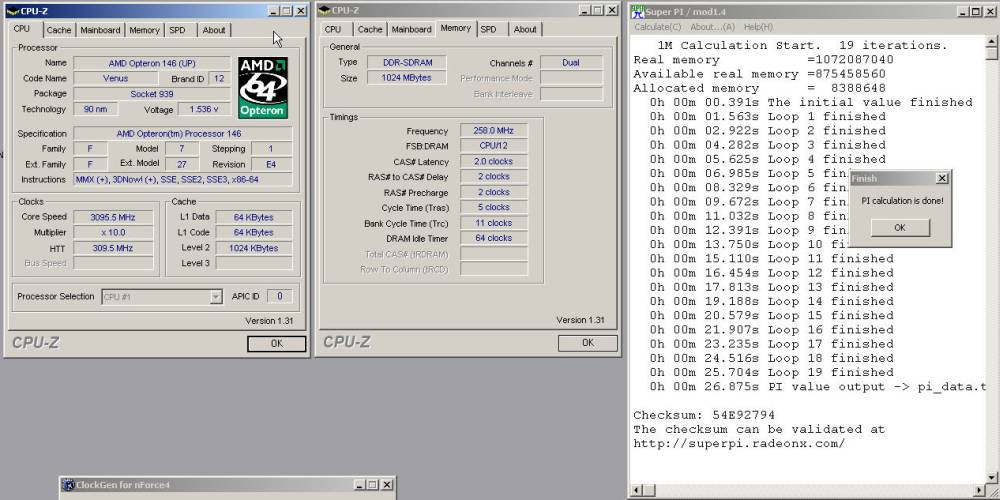Click the FSB:DRAM value CPU/12

[494, 146]
